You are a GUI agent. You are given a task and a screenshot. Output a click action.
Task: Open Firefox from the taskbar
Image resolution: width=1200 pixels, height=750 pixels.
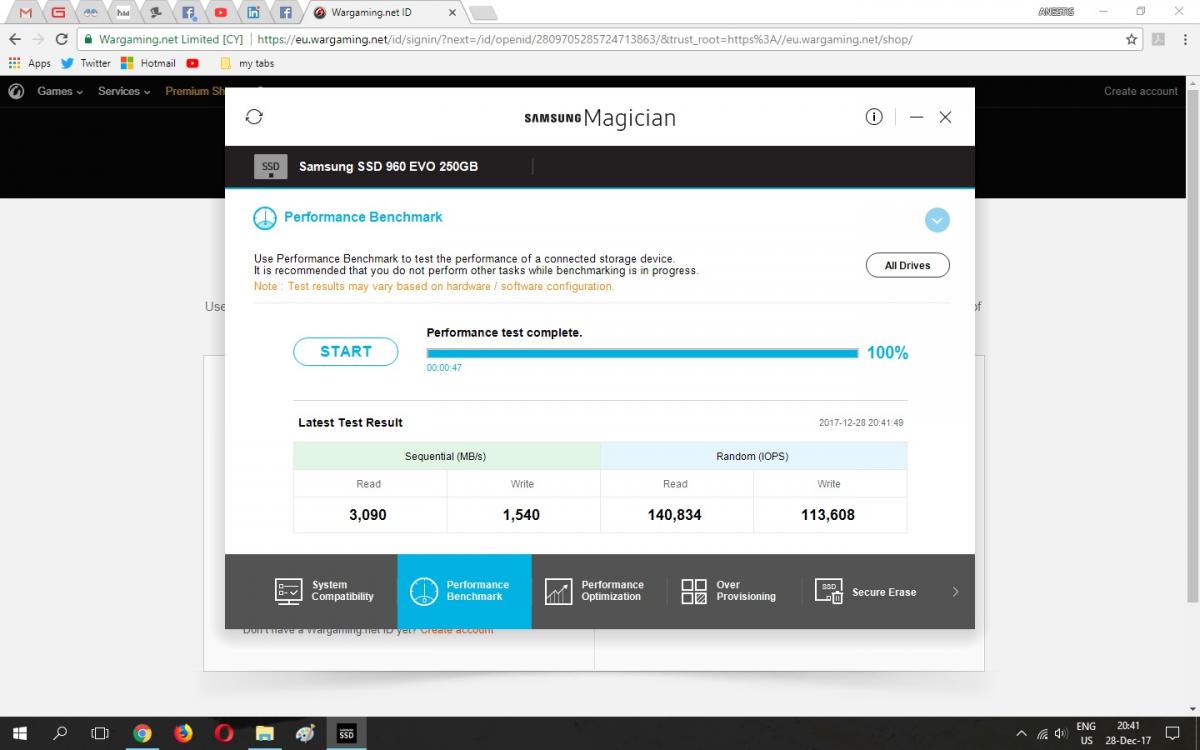coord(183,733)
